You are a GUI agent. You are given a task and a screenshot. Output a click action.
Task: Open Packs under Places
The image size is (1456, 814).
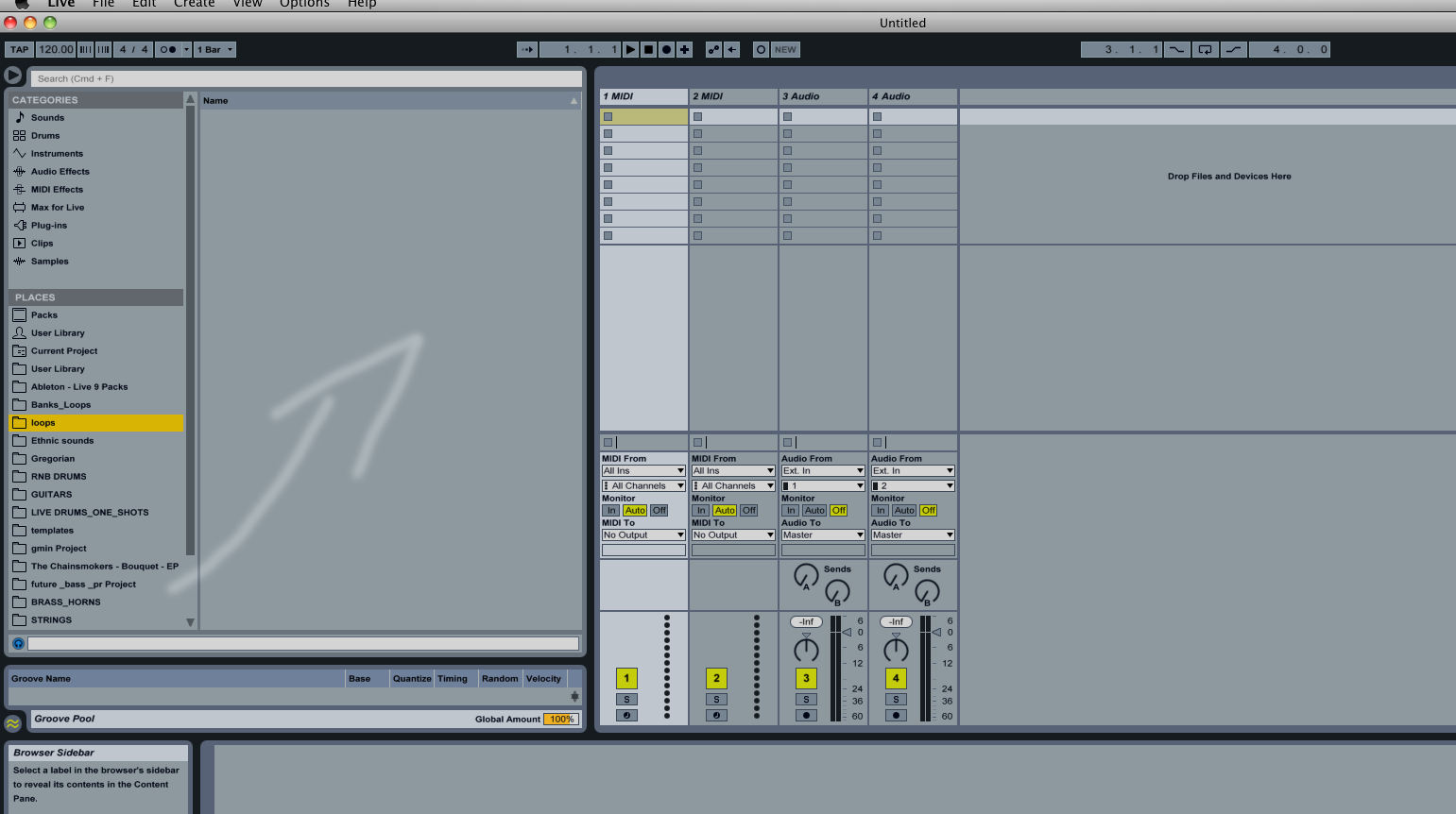44,314
